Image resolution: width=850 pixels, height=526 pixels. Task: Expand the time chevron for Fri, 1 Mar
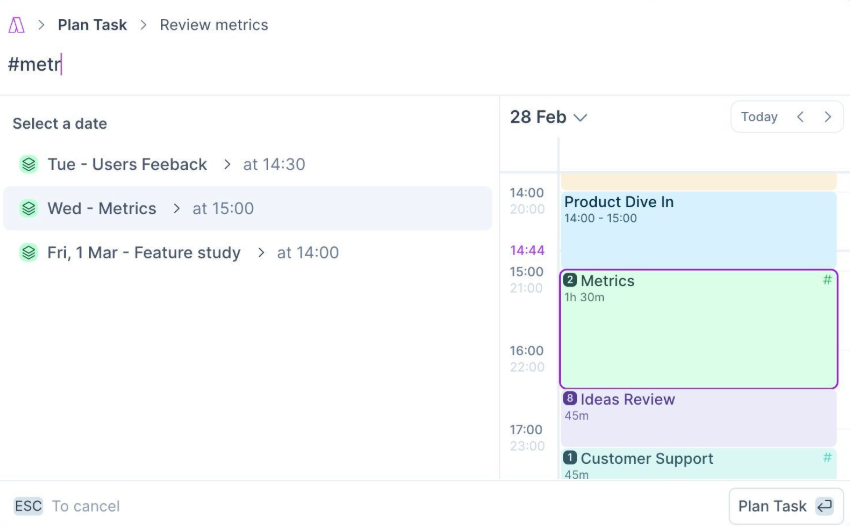pos(261,252)
